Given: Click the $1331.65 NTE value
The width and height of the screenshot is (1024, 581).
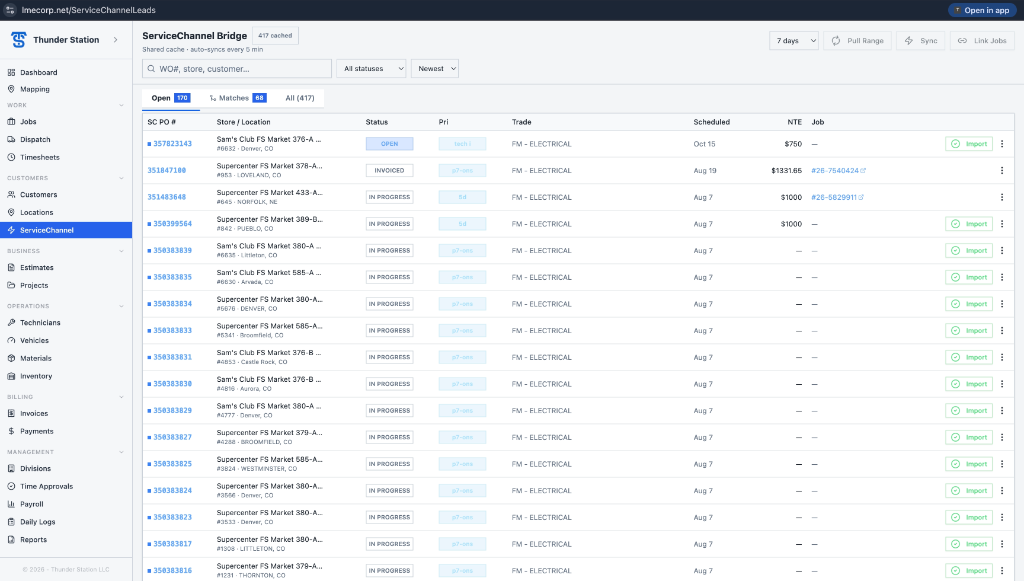Looking at the screenshot, I should (786, 170).
